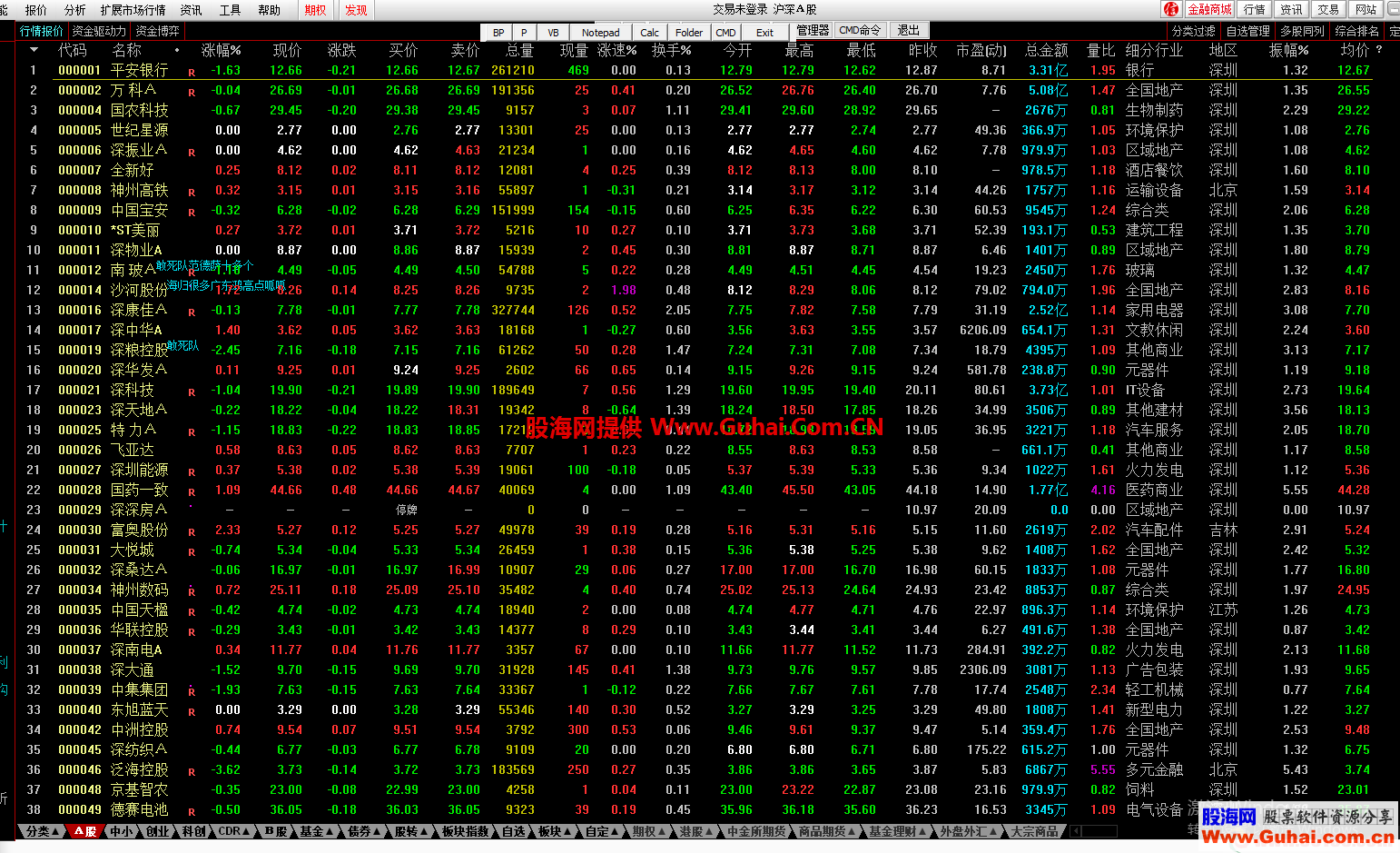This screenshot has width=1400, height=853.
Task: Click the CMD命令 toolbar button
Action: pos(860,31)
